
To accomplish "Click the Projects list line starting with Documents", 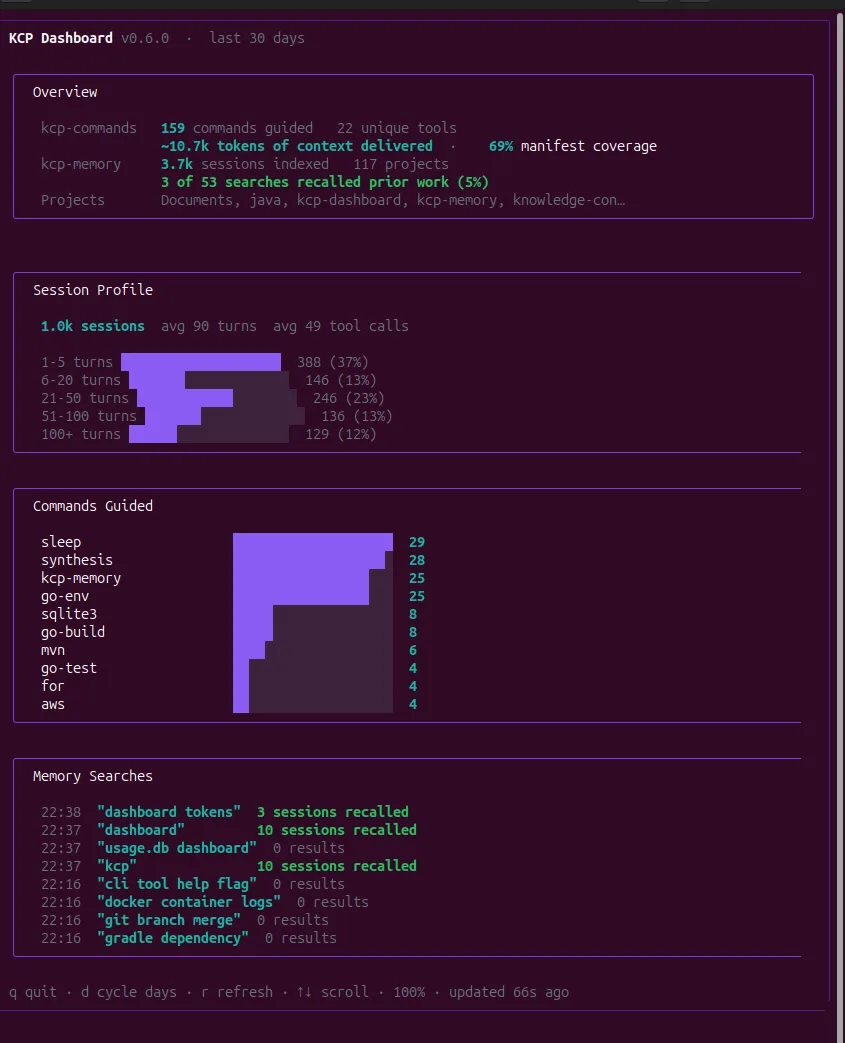I will [393, 200].
